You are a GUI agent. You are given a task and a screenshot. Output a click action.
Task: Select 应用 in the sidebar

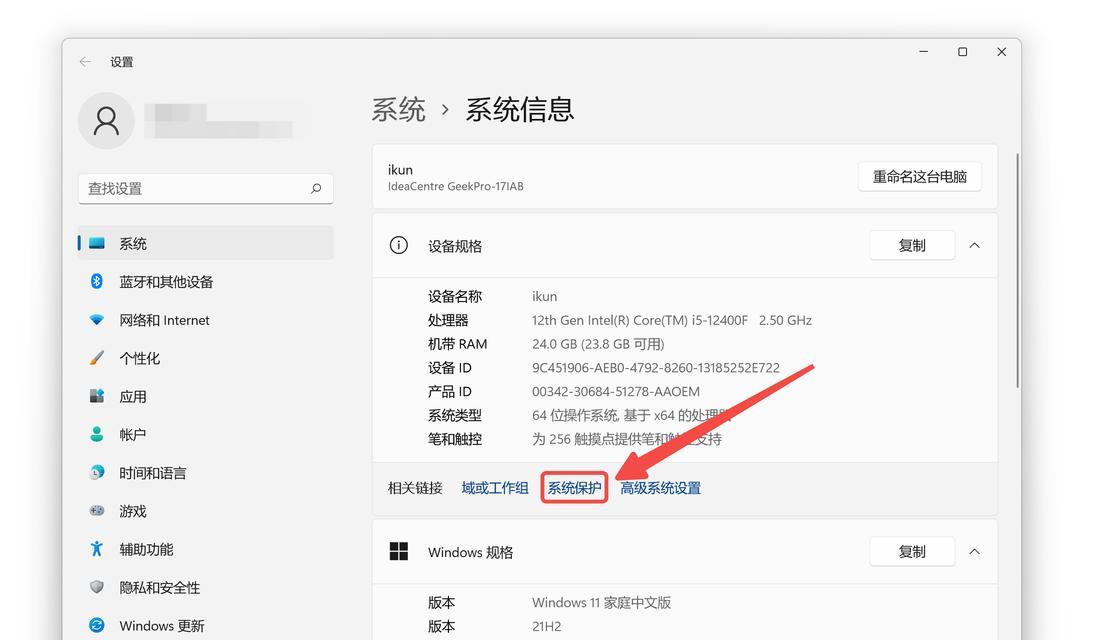[206, 396]
